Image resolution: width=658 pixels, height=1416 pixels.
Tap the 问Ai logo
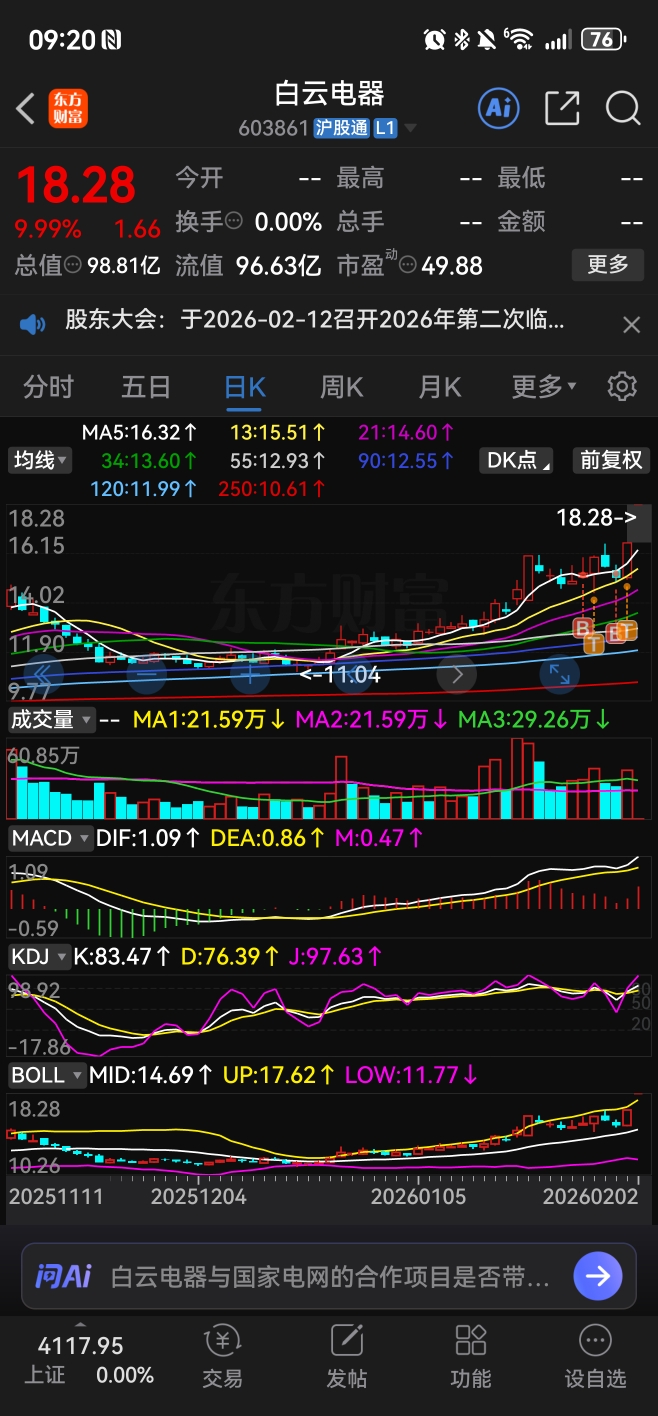point(63,1276)
